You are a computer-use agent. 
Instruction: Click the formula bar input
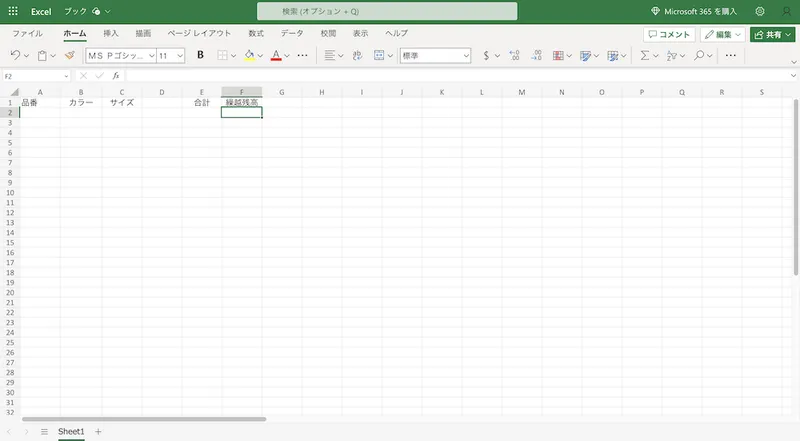click(457, 76)
